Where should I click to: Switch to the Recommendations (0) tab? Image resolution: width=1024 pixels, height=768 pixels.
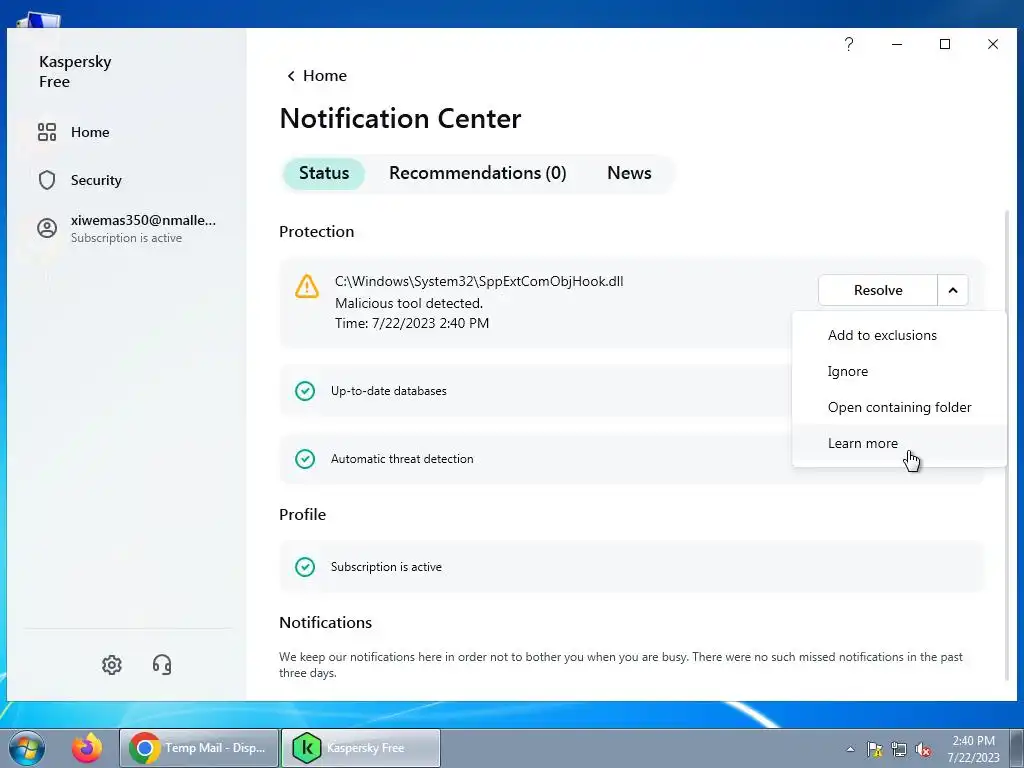pyautogui.click(x=477, y=173)
